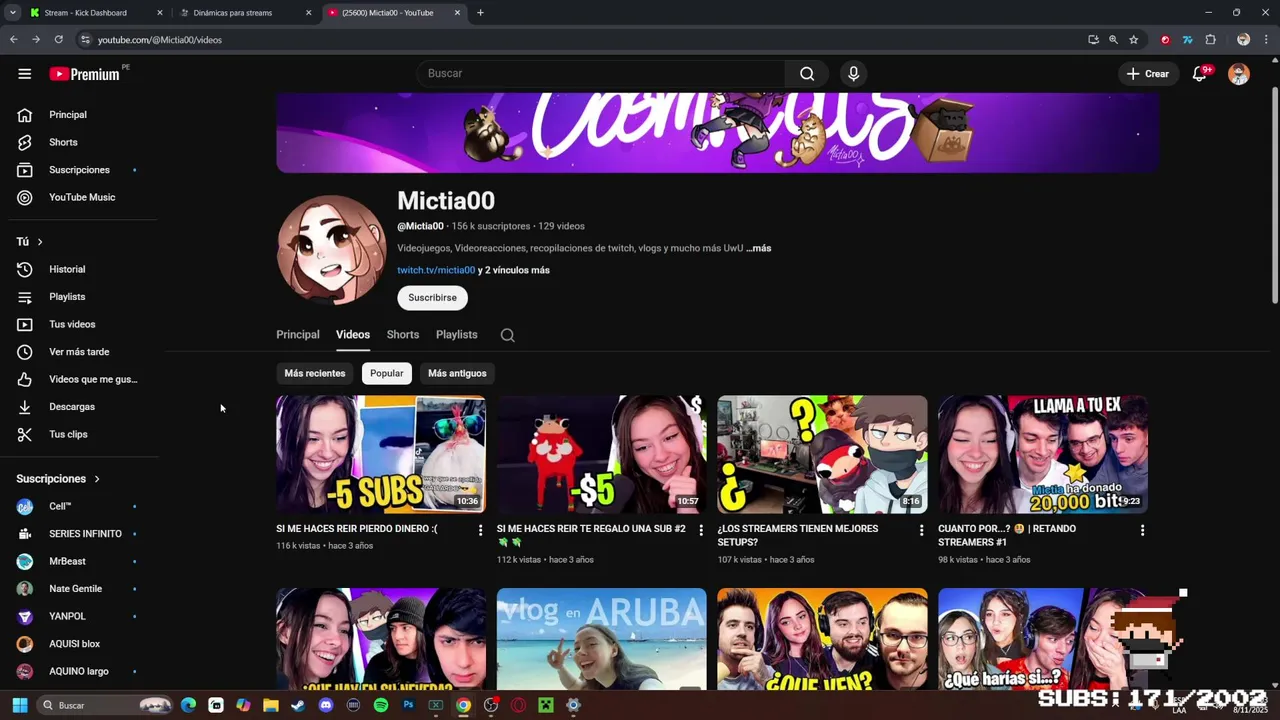Sort videos by Más recientes
1280x720 pixels.
(x=315, y=373)
